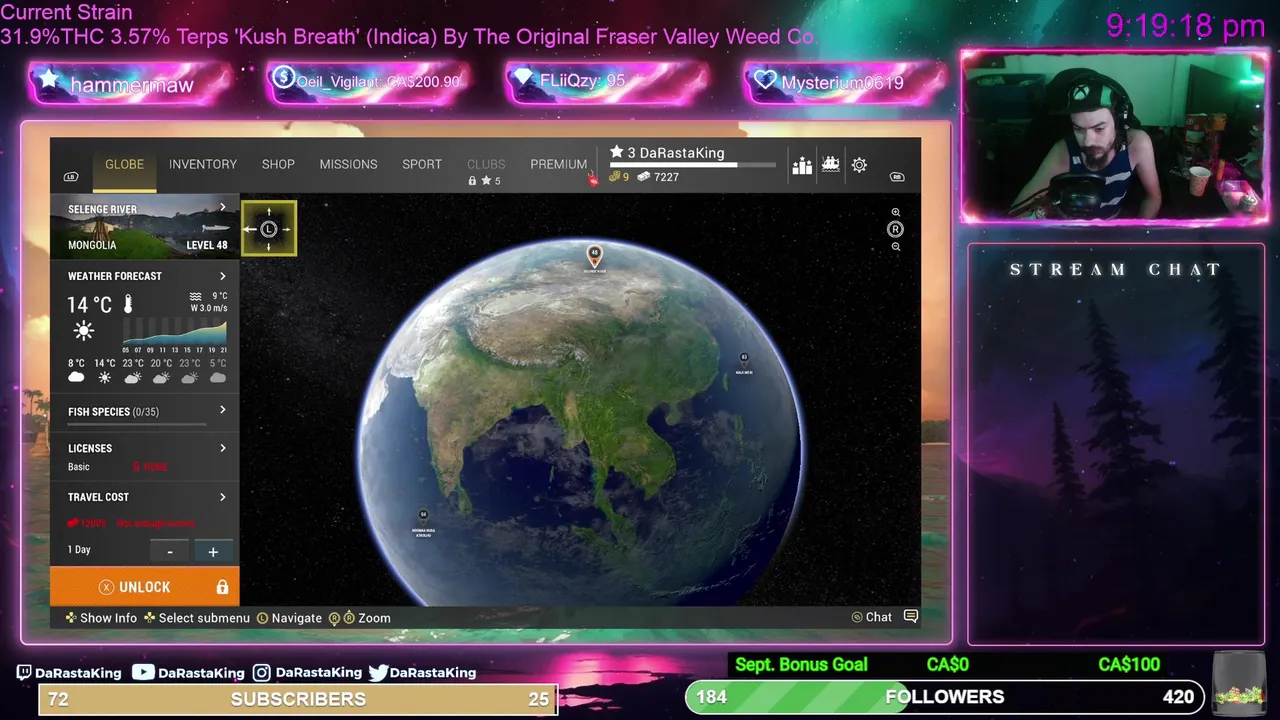Click the Fish Species progress bar
Viewport: 1280px width, 720px height.
tap(137, 424)
